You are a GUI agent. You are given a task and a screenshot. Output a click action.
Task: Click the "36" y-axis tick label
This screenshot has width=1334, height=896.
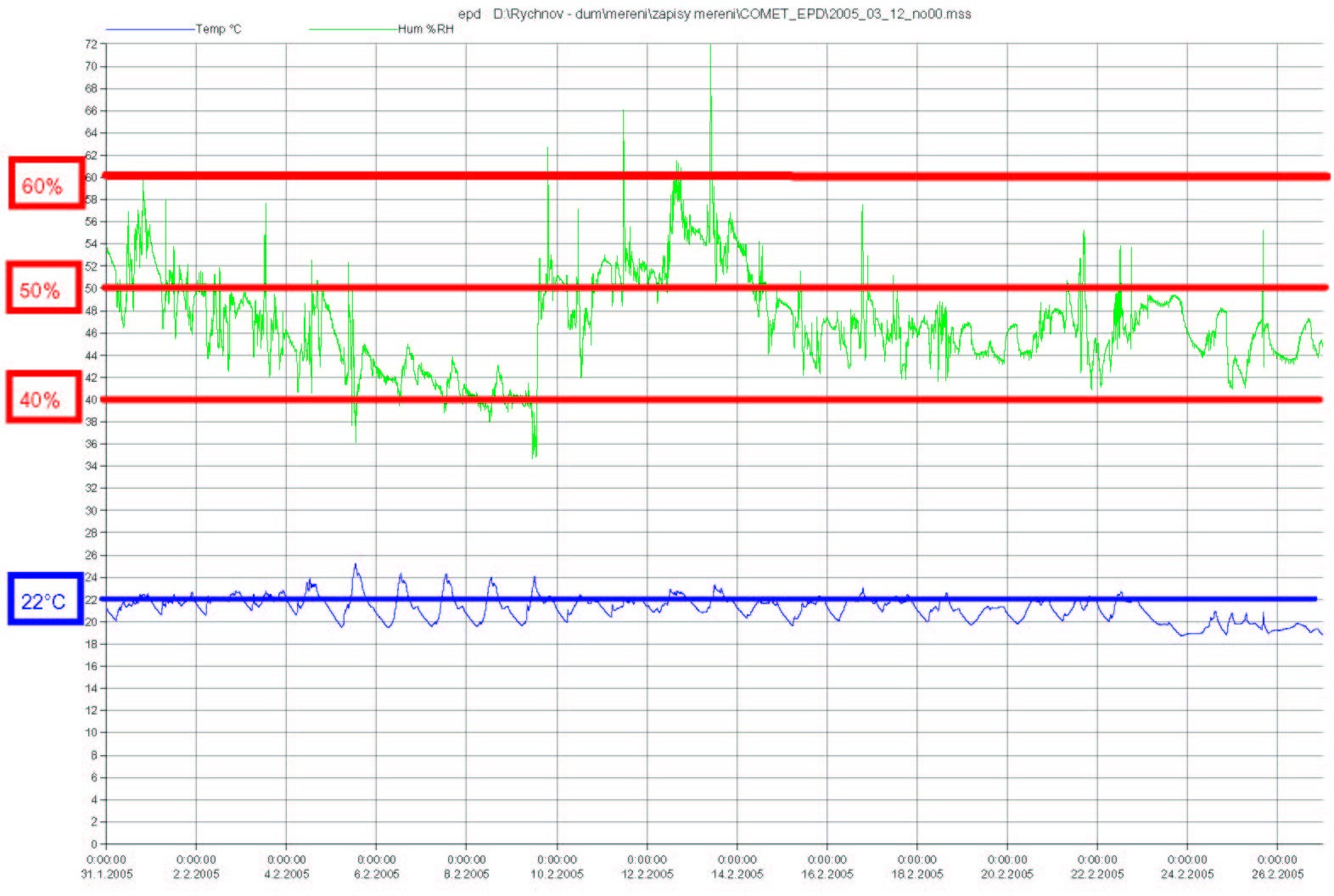coord(91,444)
